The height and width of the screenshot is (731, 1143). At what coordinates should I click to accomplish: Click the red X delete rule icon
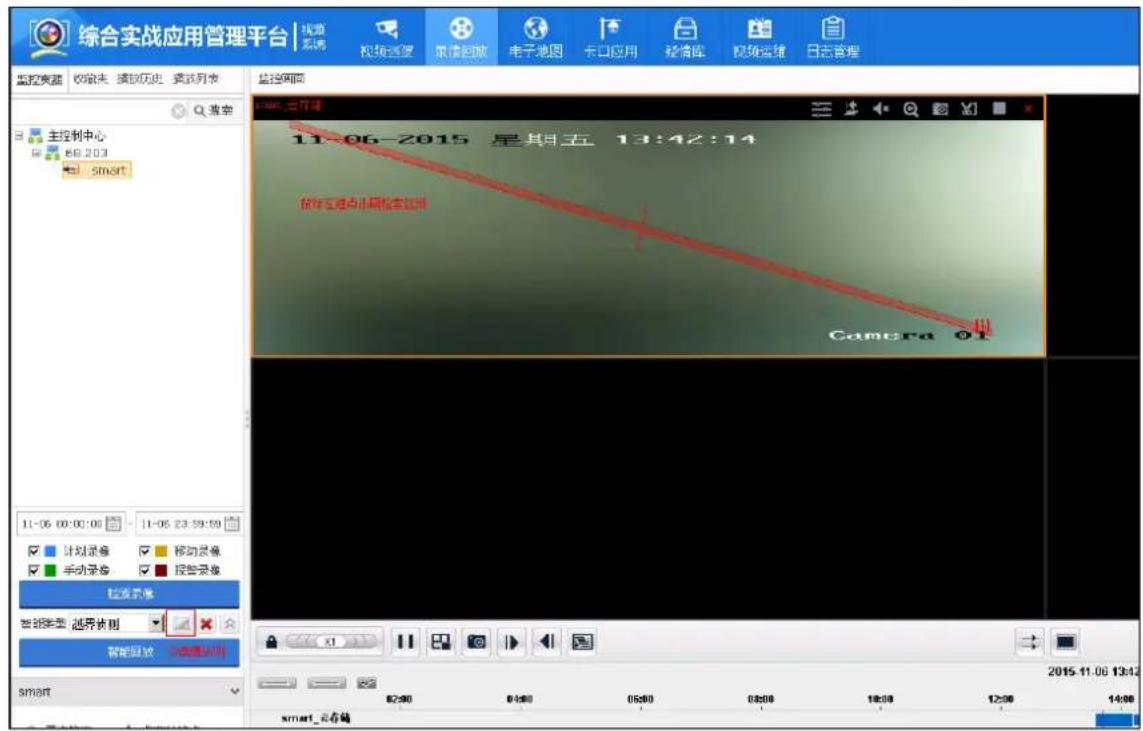[x=206, y=625]
